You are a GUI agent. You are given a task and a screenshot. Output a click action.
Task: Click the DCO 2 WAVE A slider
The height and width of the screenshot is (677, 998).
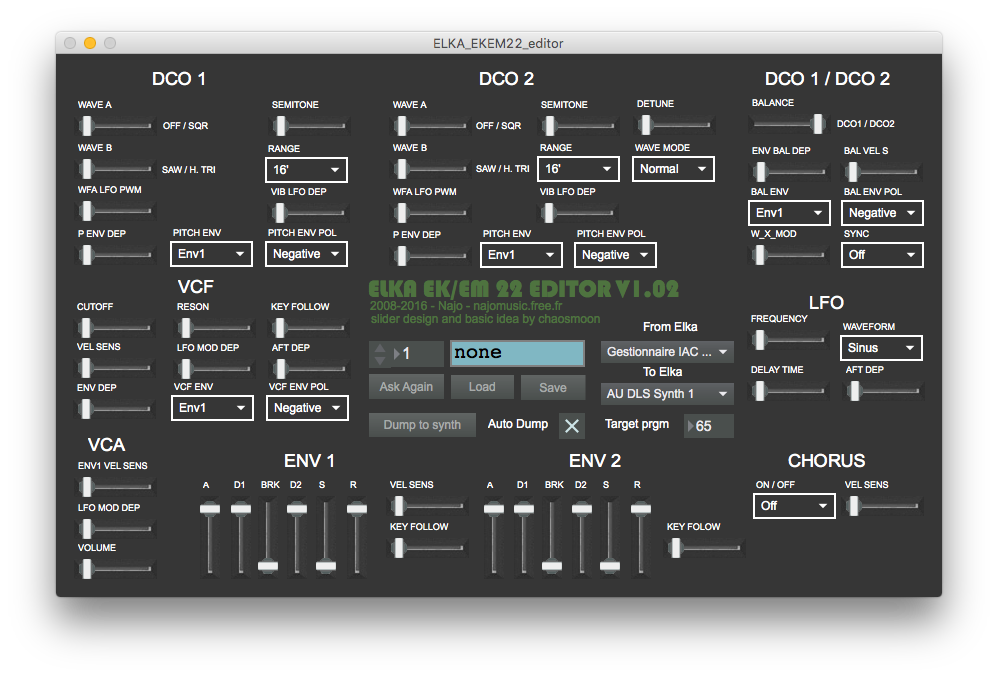coord(430,126)
